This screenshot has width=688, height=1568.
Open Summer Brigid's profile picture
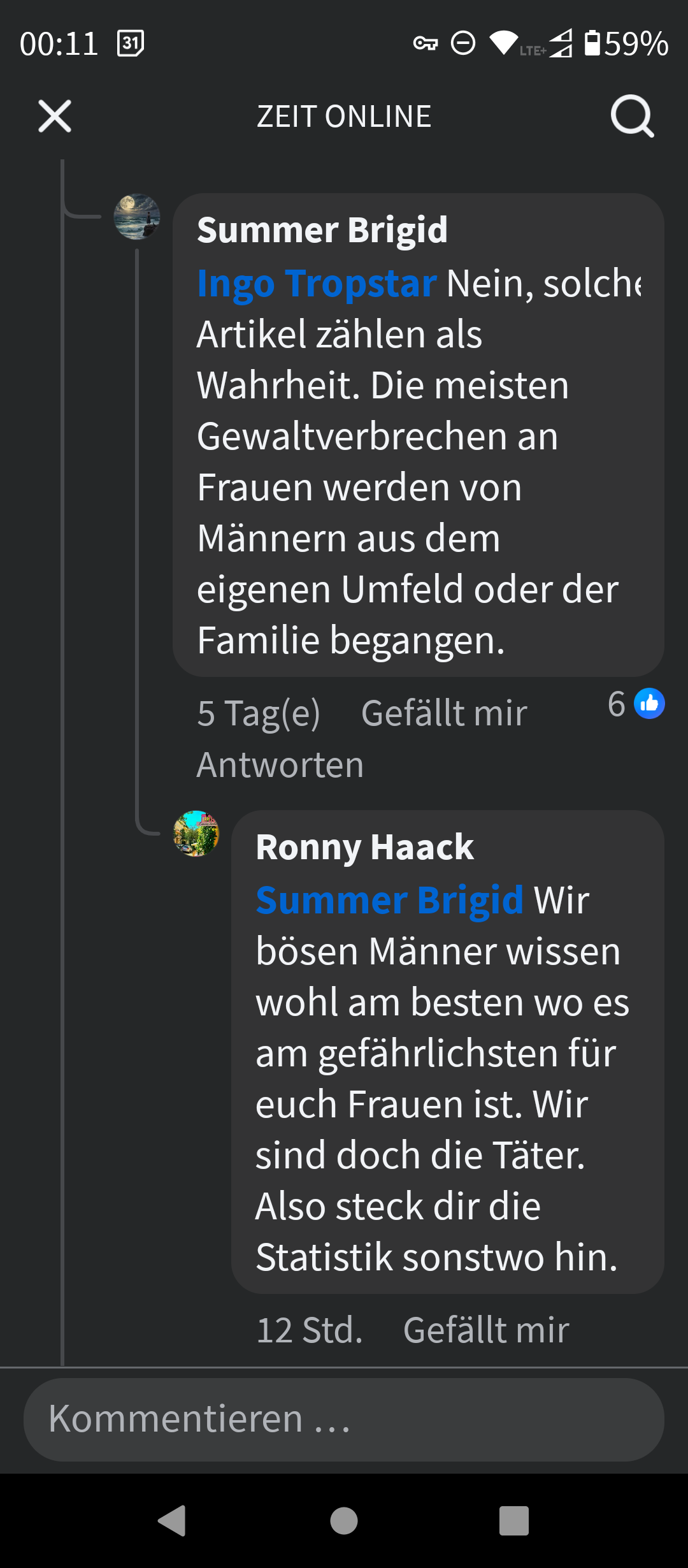[x=137, y=217]
